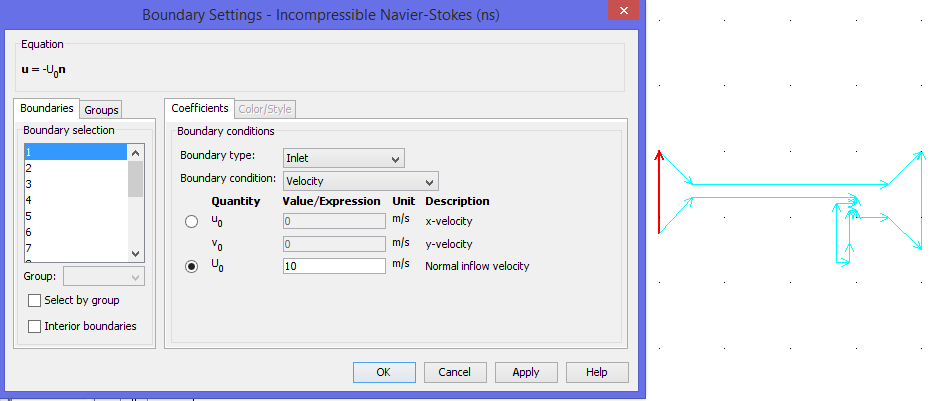Click the OK button
This screenshot has height=401, width=931.
[x=384, y=372]
